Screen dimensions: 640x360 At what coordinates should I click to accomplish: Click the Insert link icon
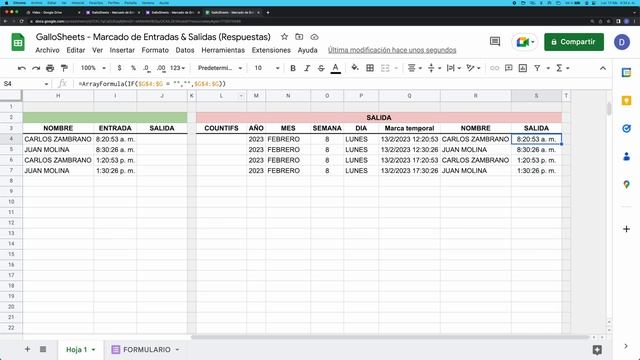point(494,68)
